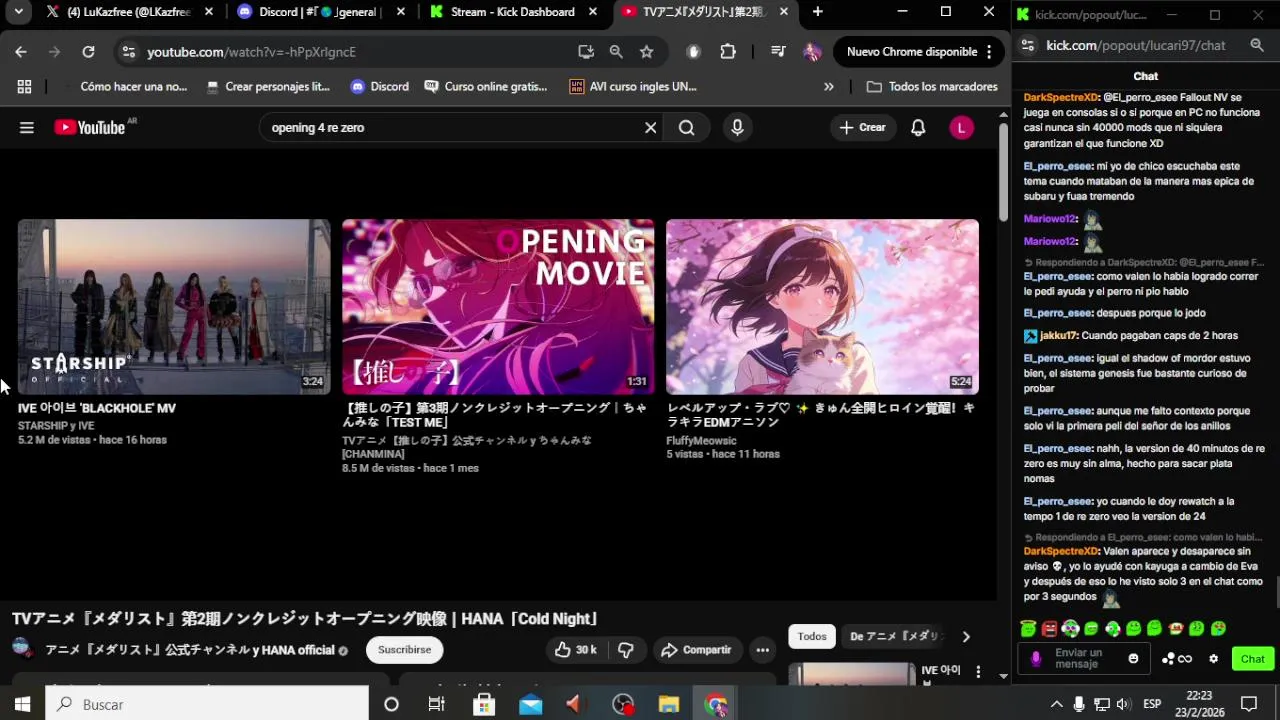Select the De アニメ『メダリ filter chip
The image size is (1280, 720).
pos(895,636)
